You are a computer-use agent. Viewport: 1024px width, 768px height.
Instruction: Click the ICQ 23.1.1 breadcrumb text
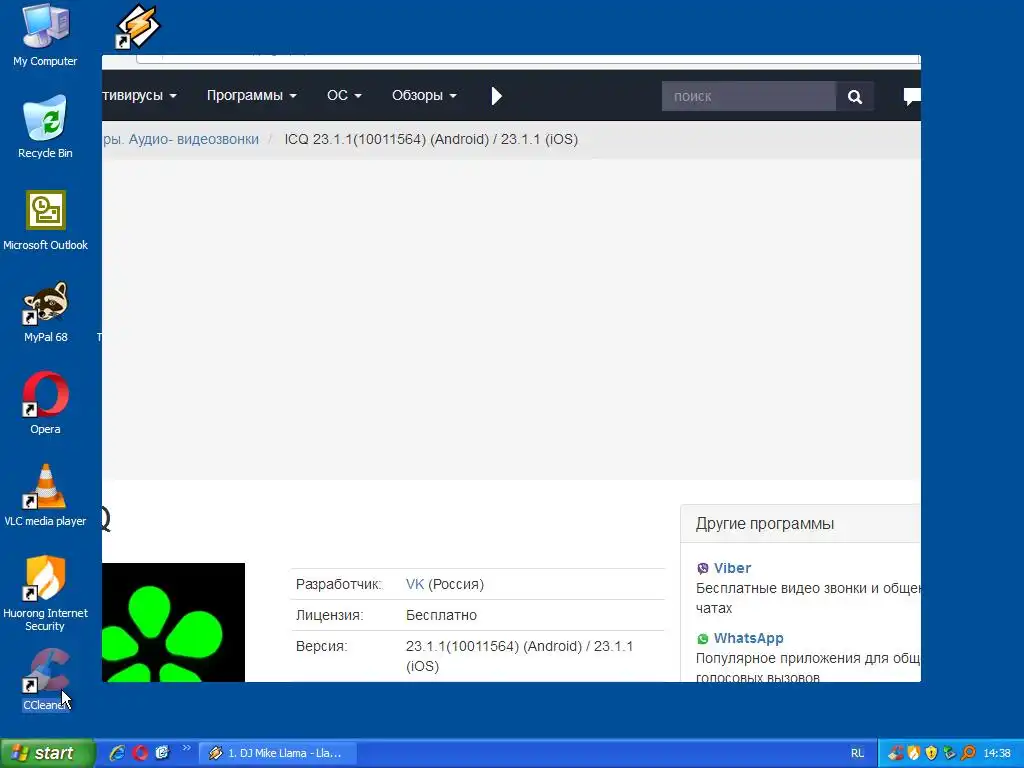(431, 139)
